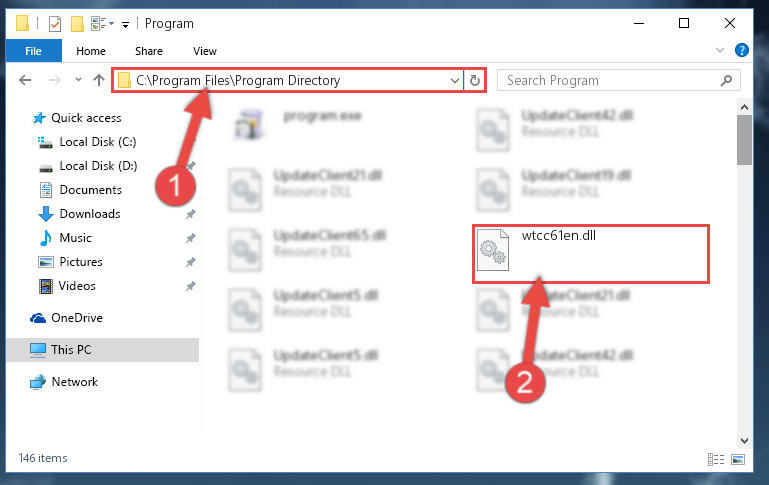Go up one folder level

click(99, 80)
